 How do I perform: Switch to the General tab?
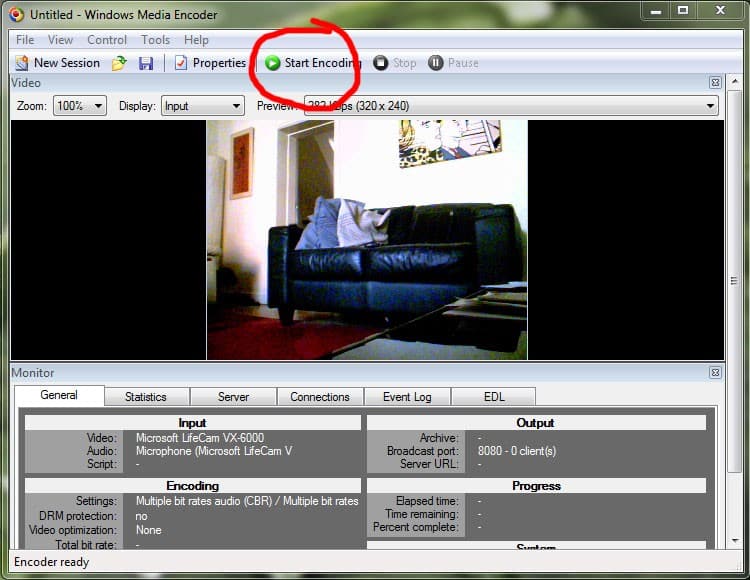[x=59, y=395]
